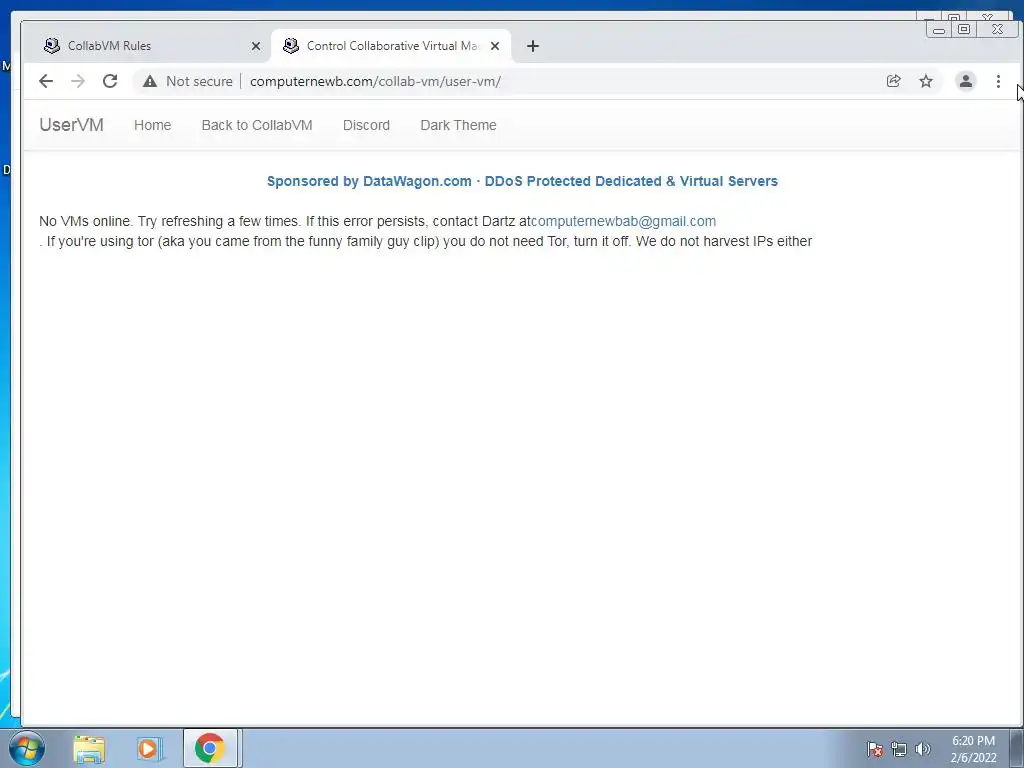Minimize the Chrome window

click(x=938, y=29)
